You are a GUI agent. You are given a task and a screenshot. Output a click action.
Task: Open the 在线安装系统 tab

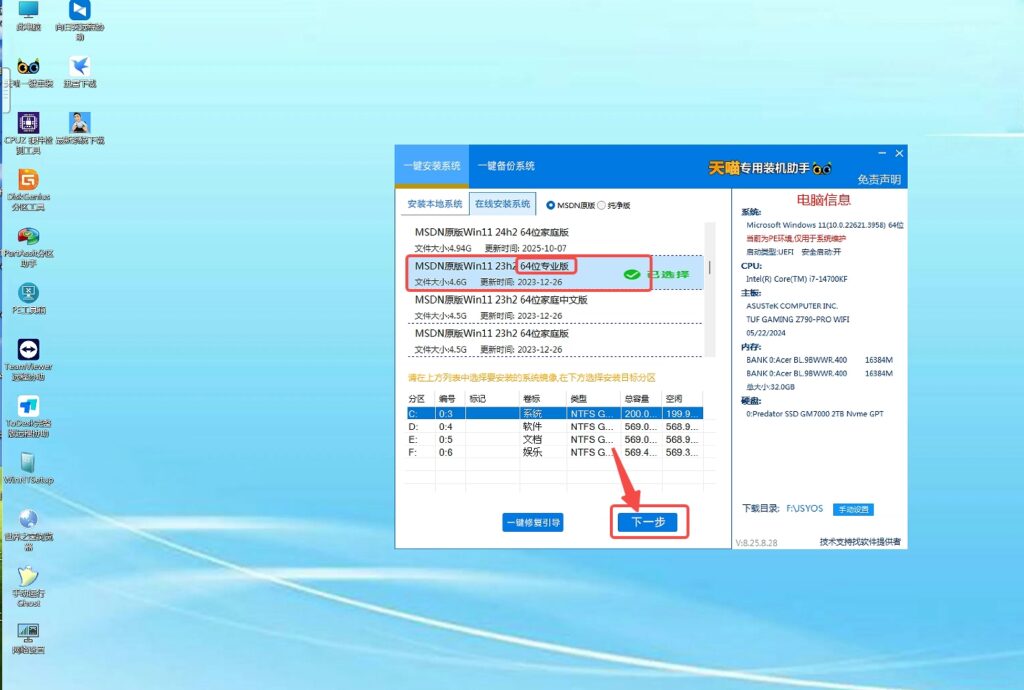[x=502, y=204]
